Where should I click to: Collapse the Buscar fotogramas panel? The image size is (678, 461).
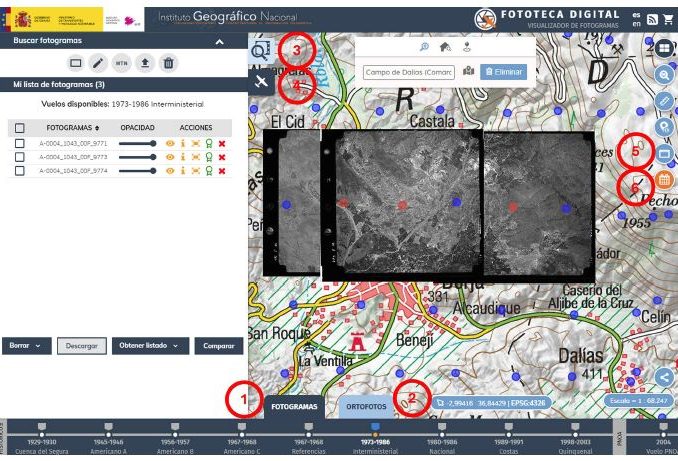point(219,42)
